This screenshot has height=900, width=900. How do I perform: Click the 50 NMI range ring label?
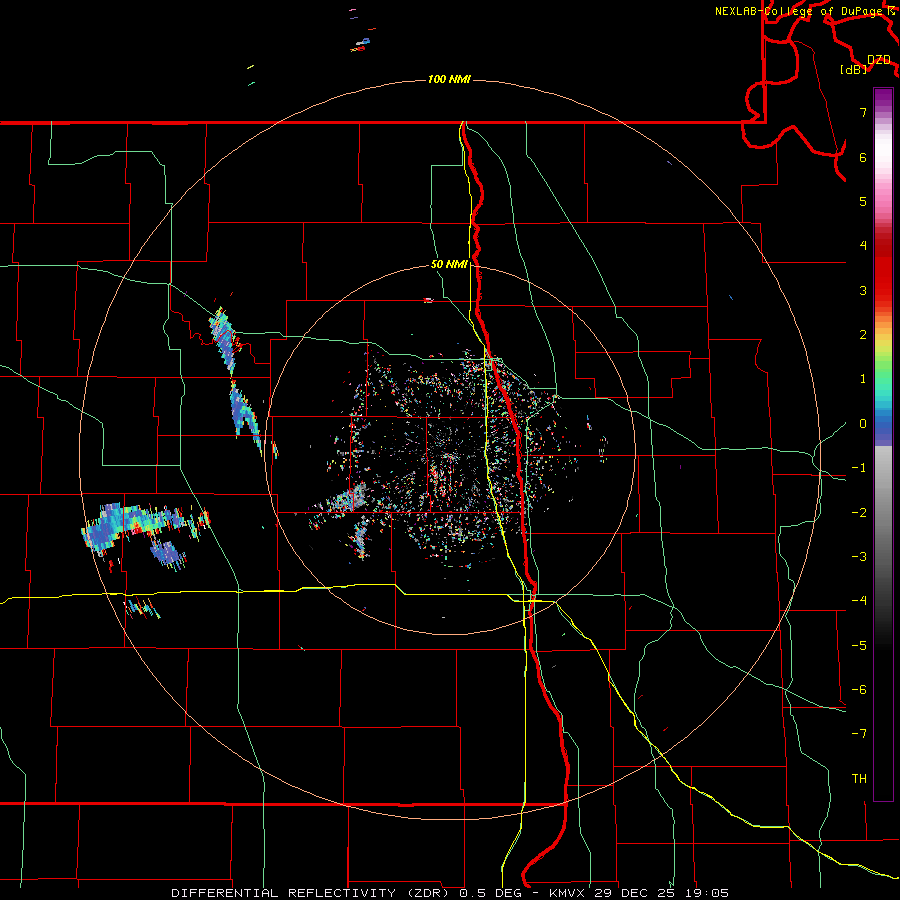point(449,264)
